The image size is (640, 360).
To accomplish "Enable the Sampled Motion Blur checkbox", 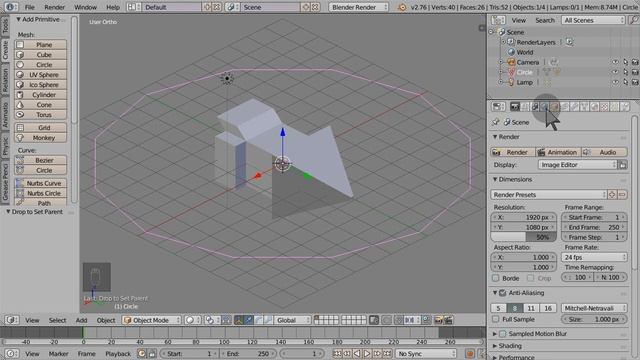I will (x=503, y=334).
